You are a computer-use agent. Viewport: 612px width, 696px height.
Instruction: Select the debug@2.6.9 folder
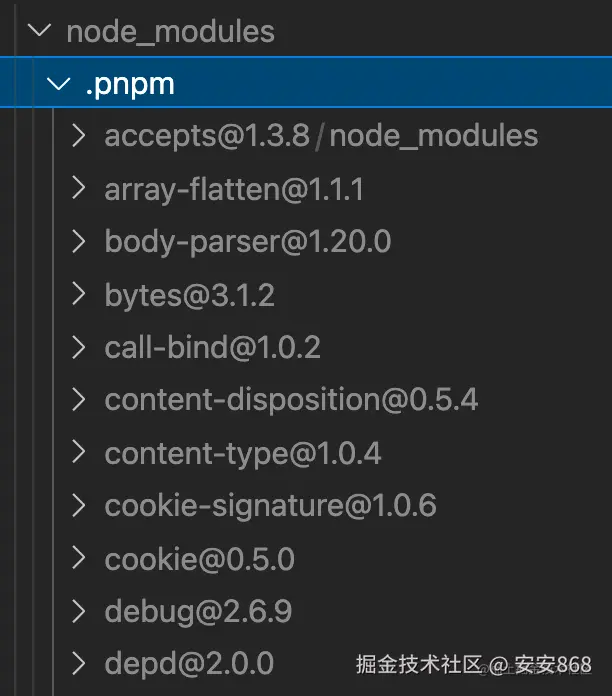[198, 611]
